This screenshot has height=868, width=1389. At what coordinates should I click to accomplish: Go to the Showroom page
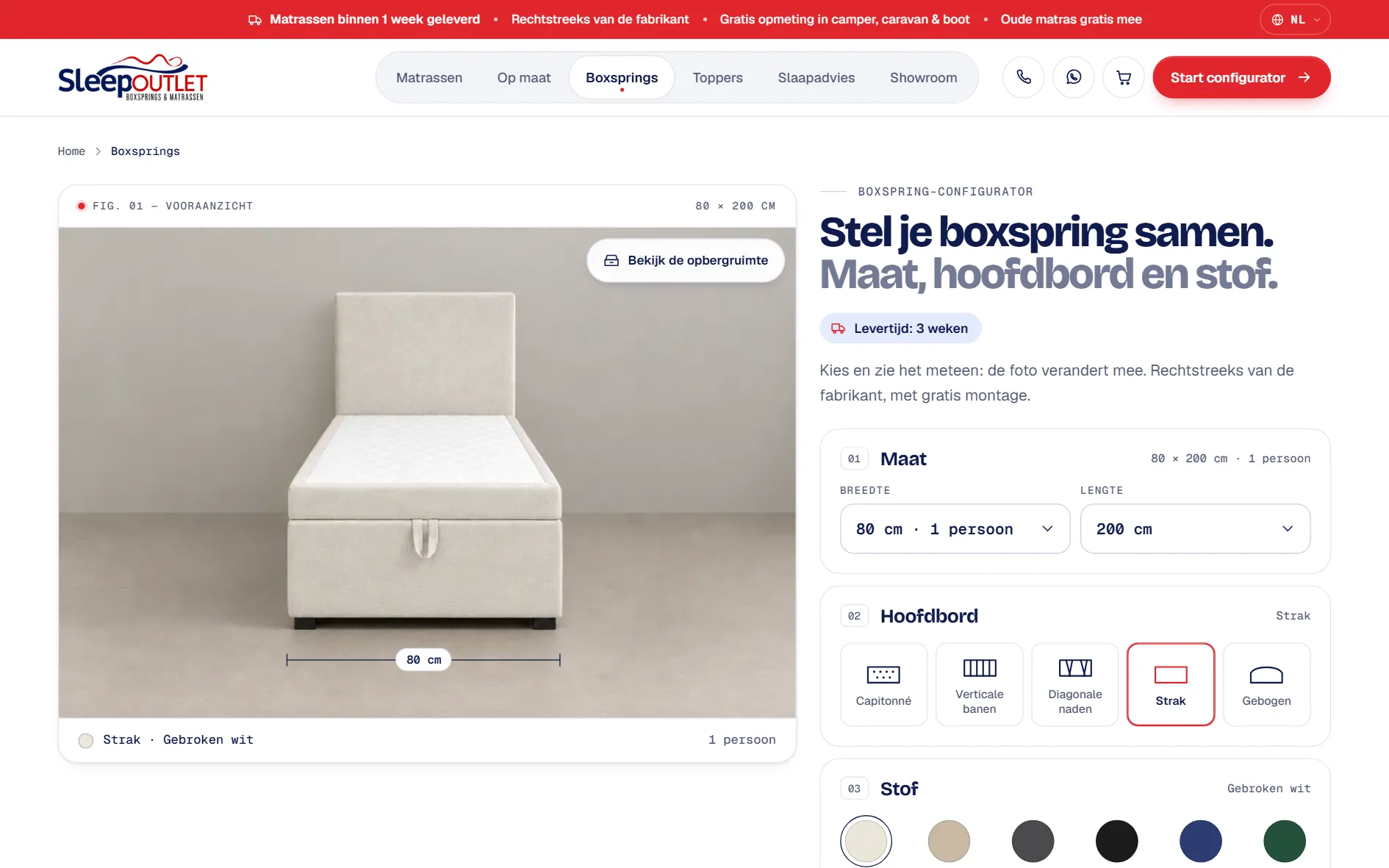point(923,77)
